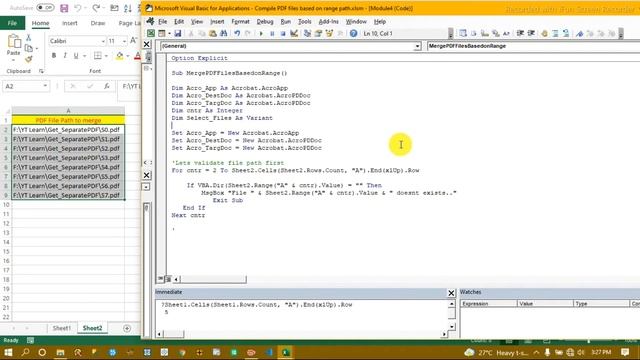640x360 pixels.
Task: Save workbook from Excel quick access toolbar
Action: [64, 8]
